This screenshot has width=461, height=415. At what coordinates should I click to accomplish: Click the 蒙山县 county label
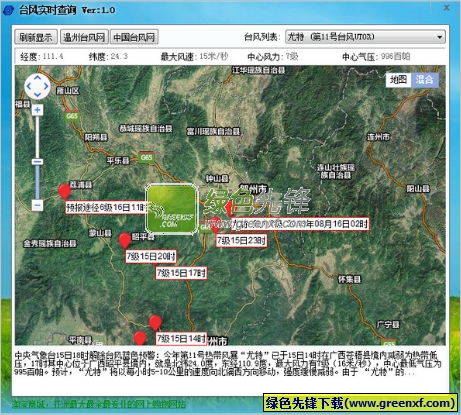pos(100,233)
